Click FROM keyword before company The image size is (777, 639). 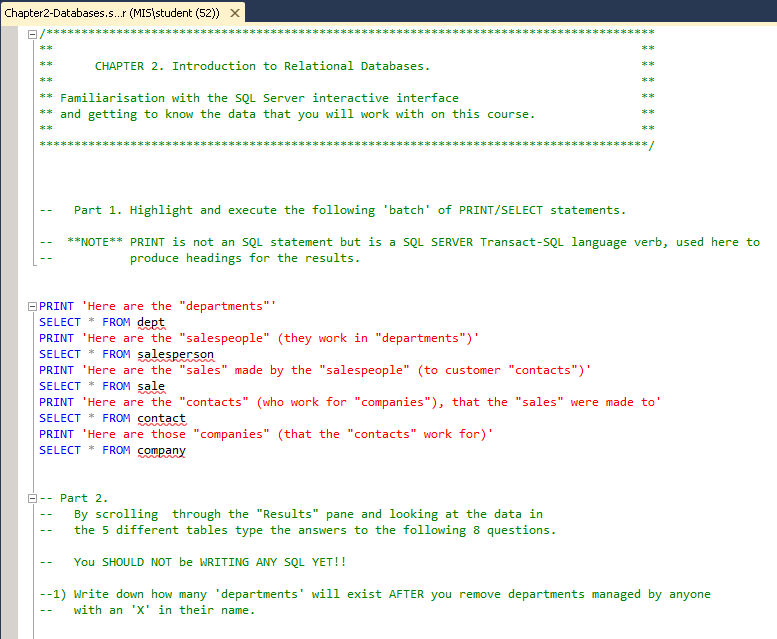[x=116, y=450]
